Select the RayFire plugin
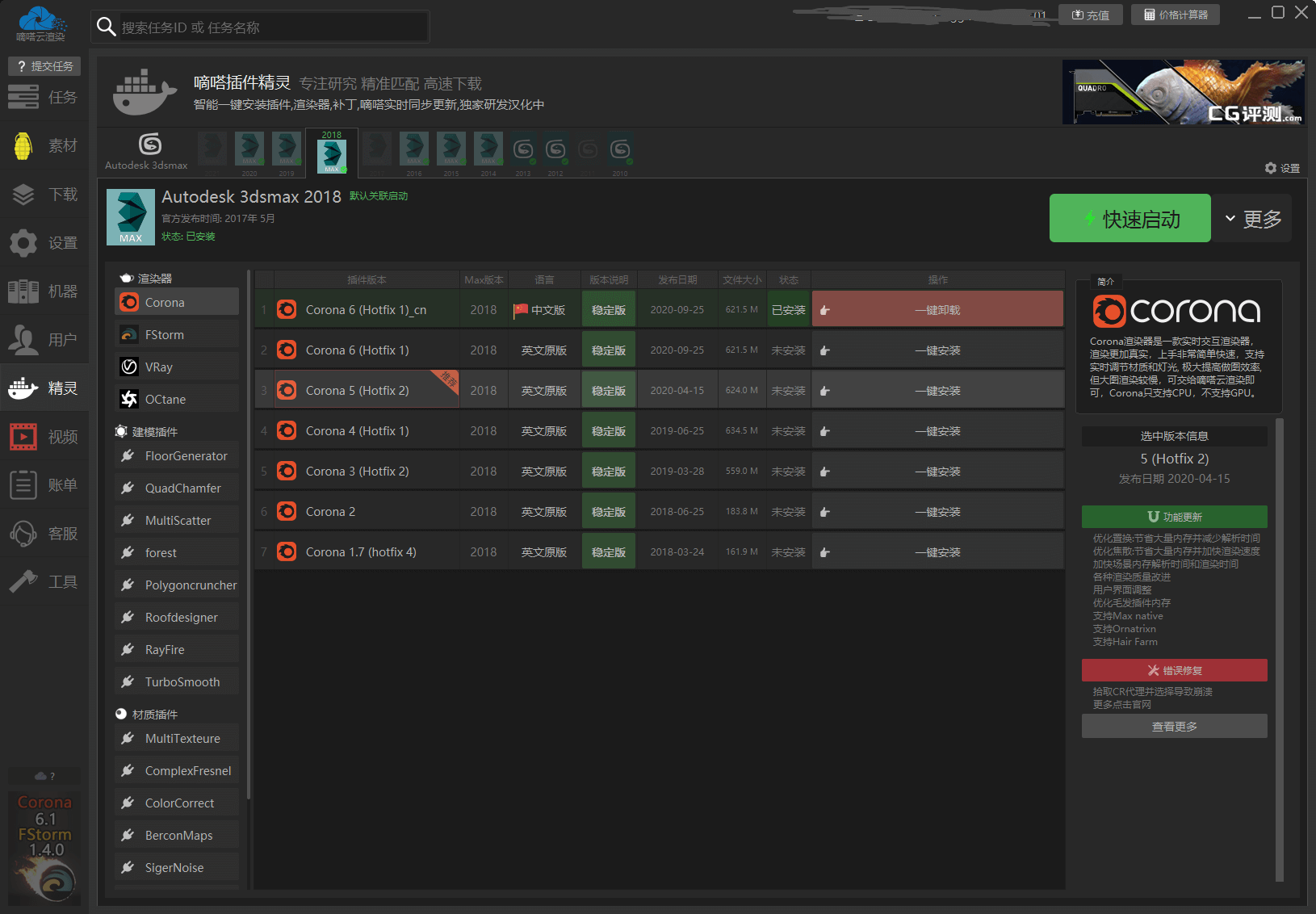This screenshot has height=914, width=1316. pos(177,649)
